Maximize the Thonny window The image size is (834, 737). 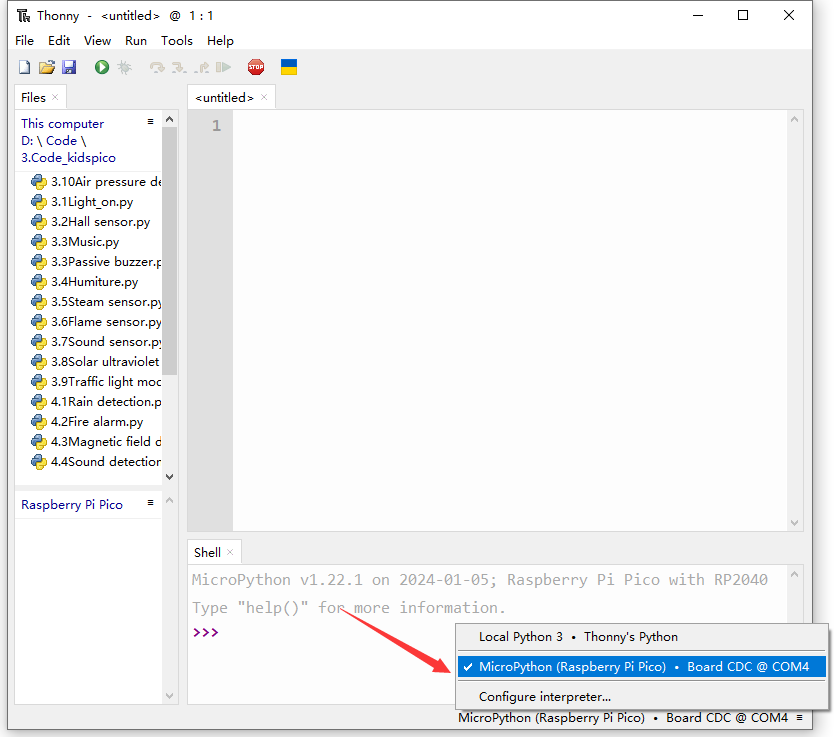click(743, 15)
